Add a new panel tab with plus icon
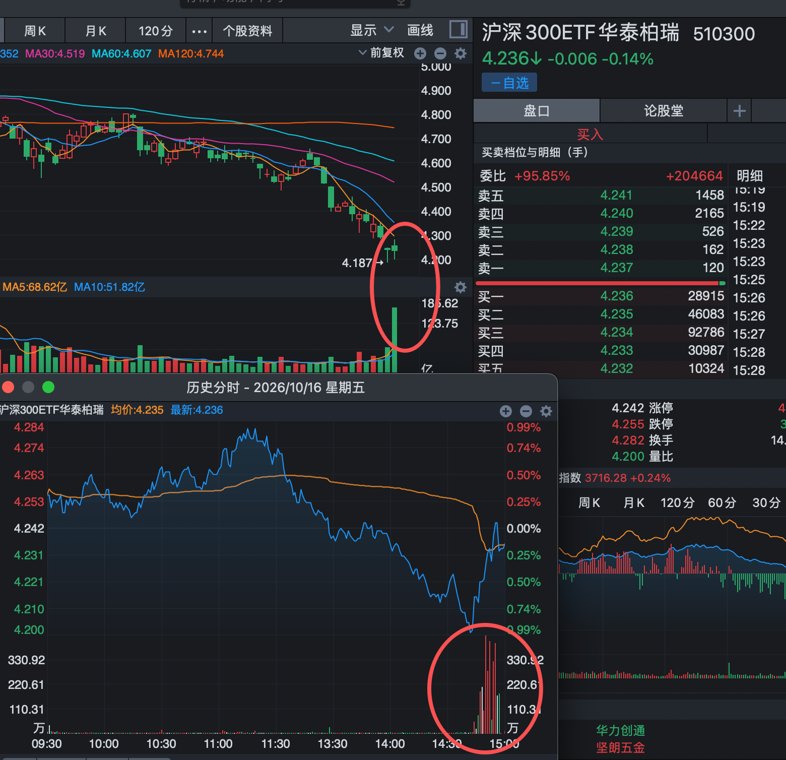The image size is (786, 760). [739, 110]
